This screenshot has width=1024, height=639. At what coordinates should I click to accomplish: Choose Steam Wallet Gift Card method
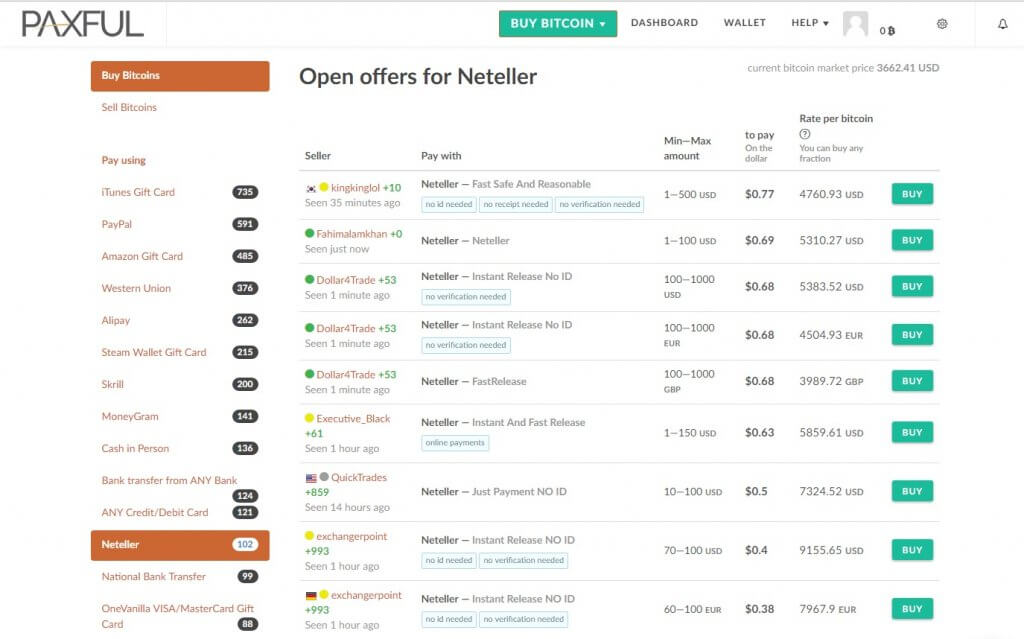pos(153,352)
